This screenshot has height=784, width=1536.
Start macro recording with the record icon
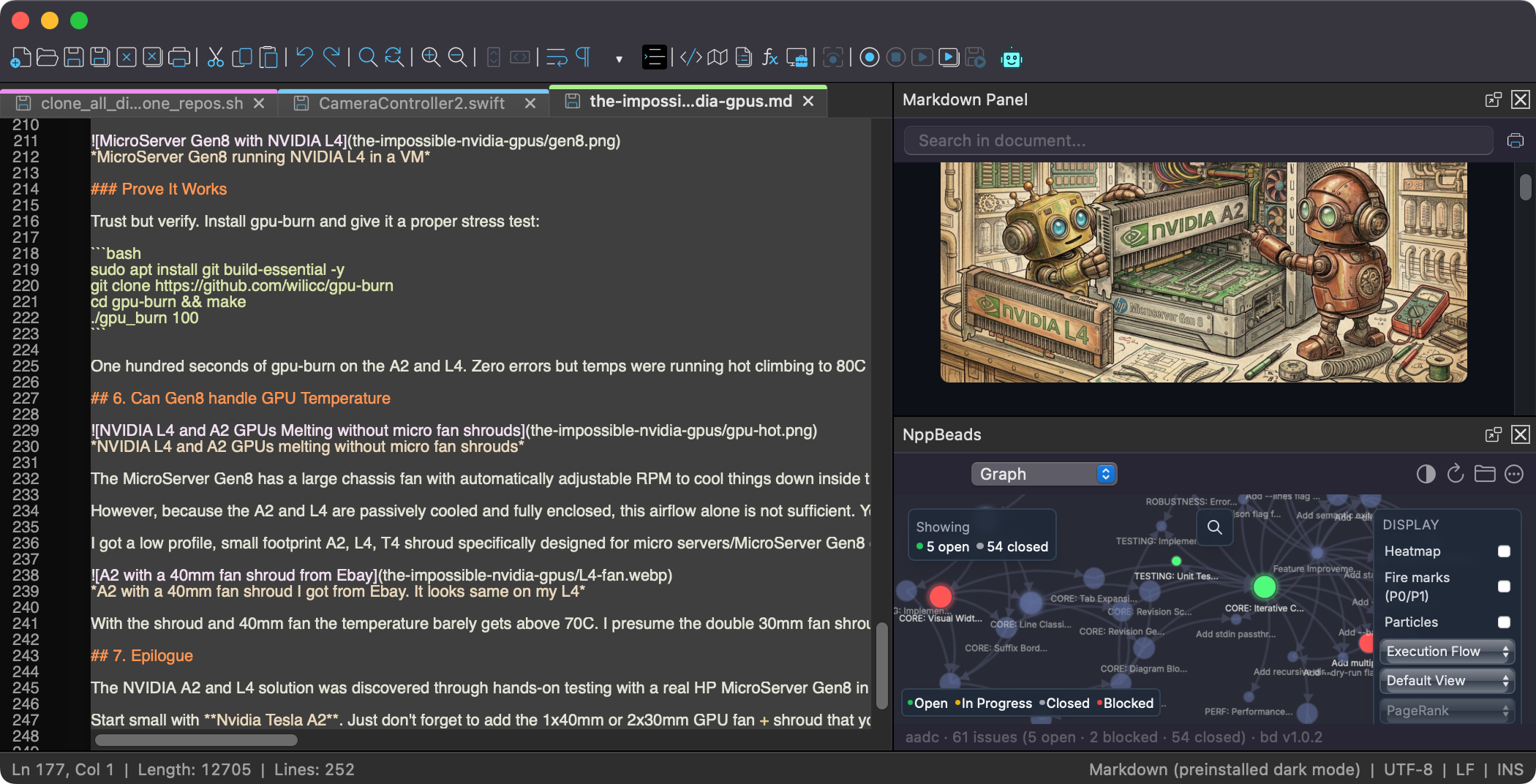(870, 57)
